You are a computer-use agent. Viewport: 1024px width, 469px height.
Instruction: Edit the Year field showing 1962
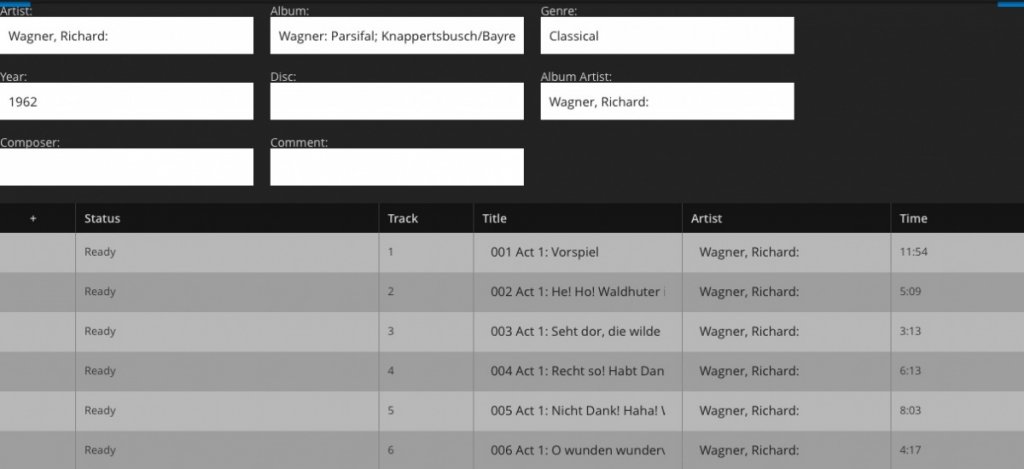click(126, 101)
